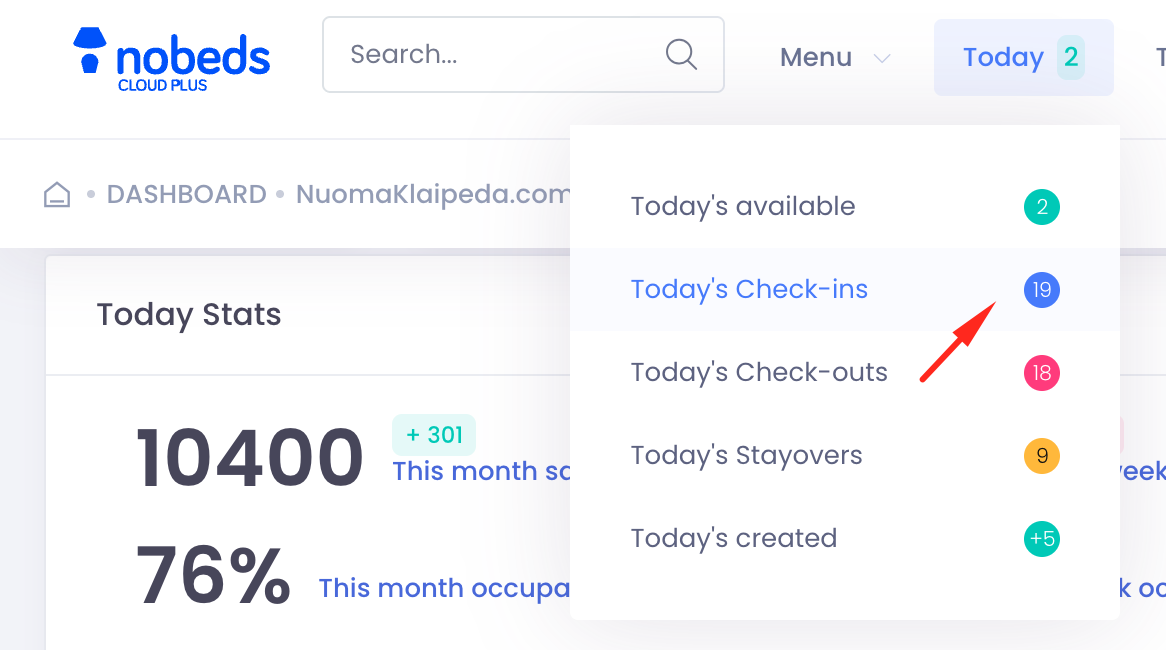Click the teal +5 created badge

(1041, 539)
